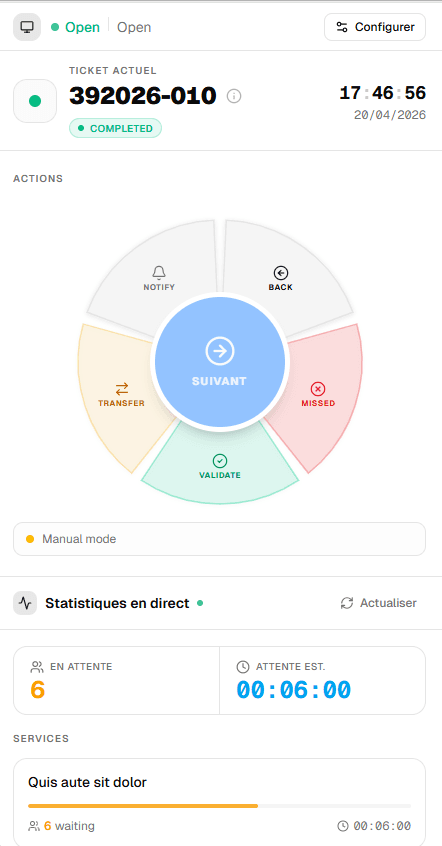Mark ticket as Missed

click(318, 395)
